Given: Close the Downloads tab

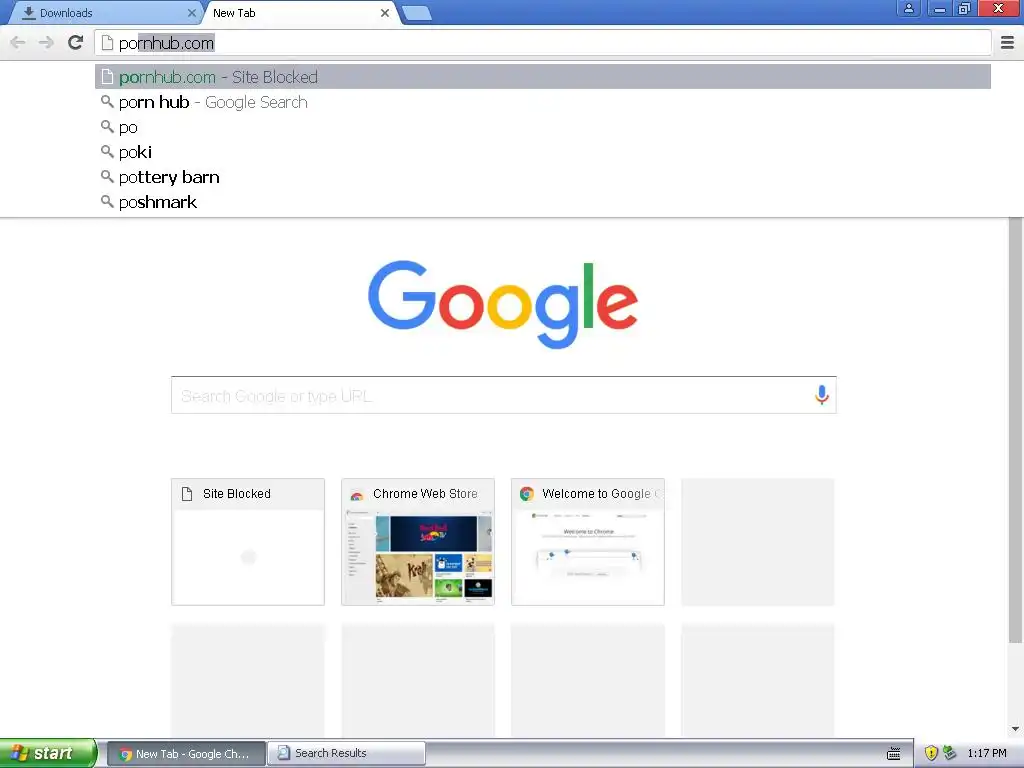Looking at the screenshot, I should pyautogui.click(x=191, y=13).
